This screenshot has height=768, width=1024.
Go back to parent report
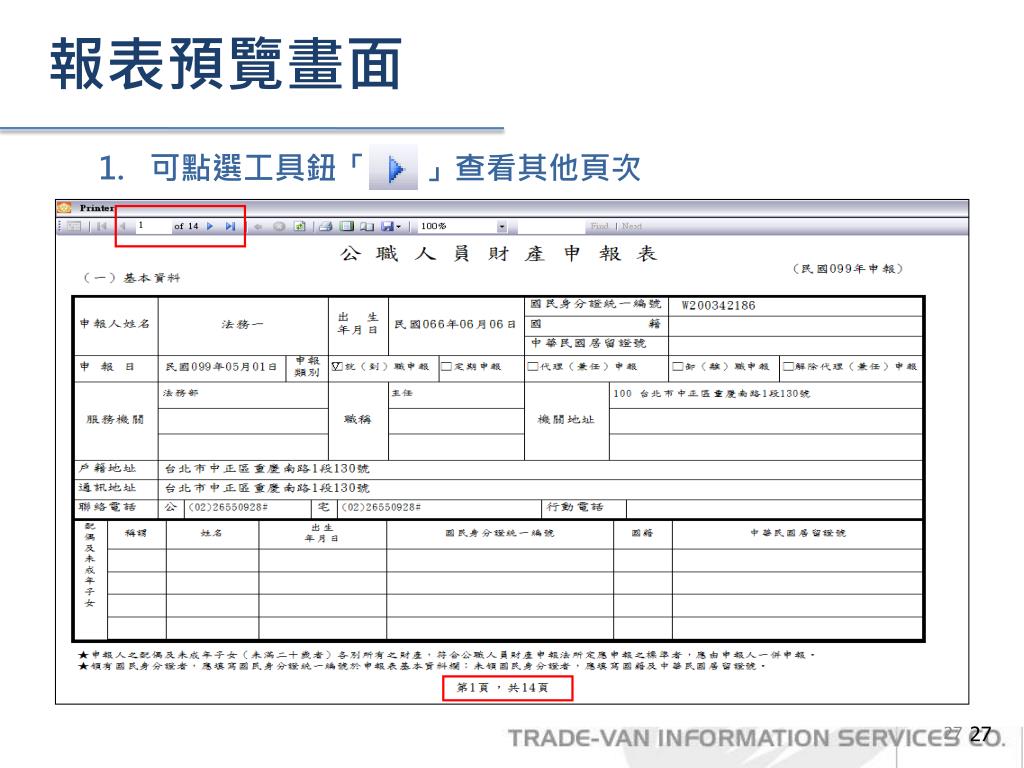pos(258,226)
